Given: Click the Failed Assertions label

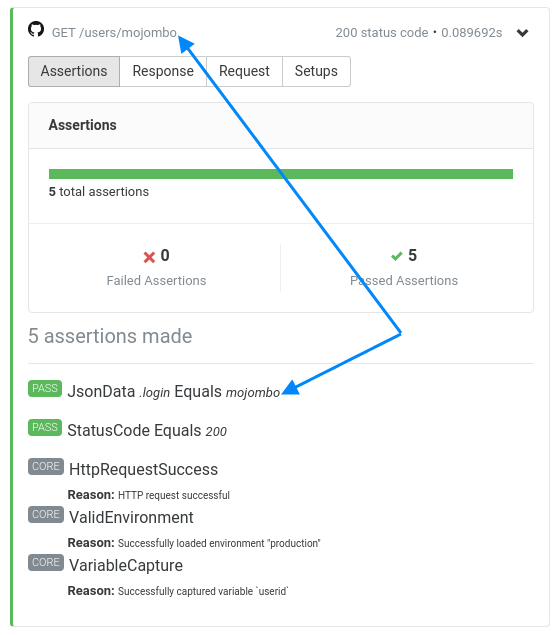Looking at the screenshot, I should click(x=156, y=281).
